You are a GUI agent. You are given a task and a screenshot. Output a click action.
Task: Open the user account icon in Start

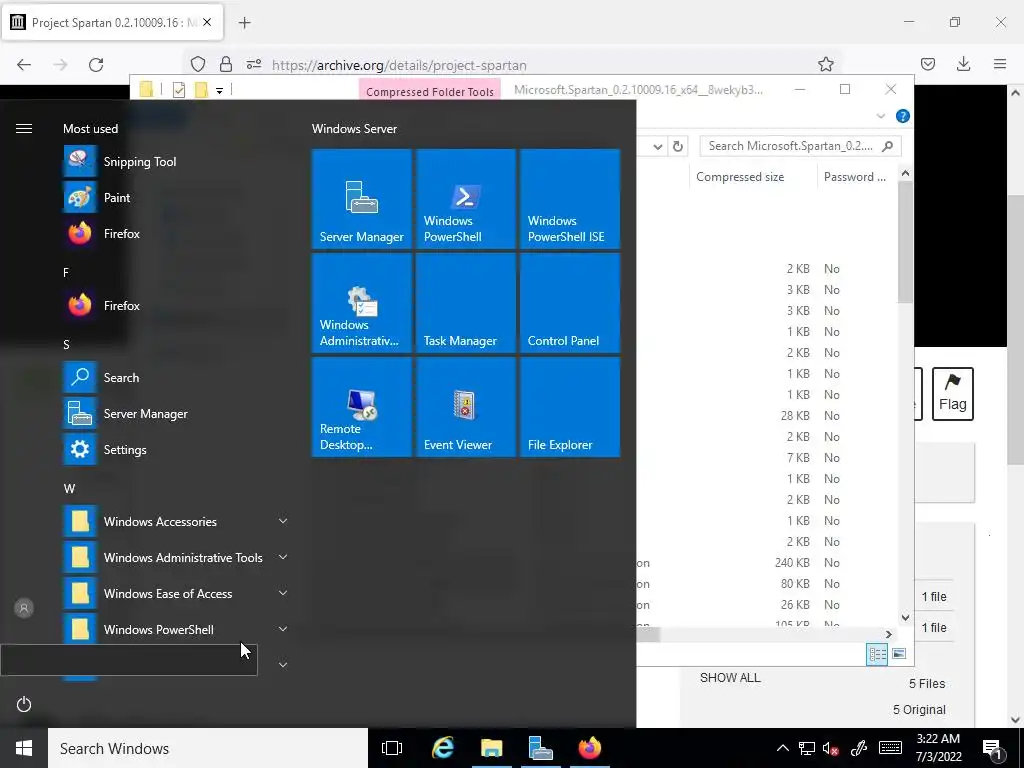pyautogui.click(x=24, y=608)
